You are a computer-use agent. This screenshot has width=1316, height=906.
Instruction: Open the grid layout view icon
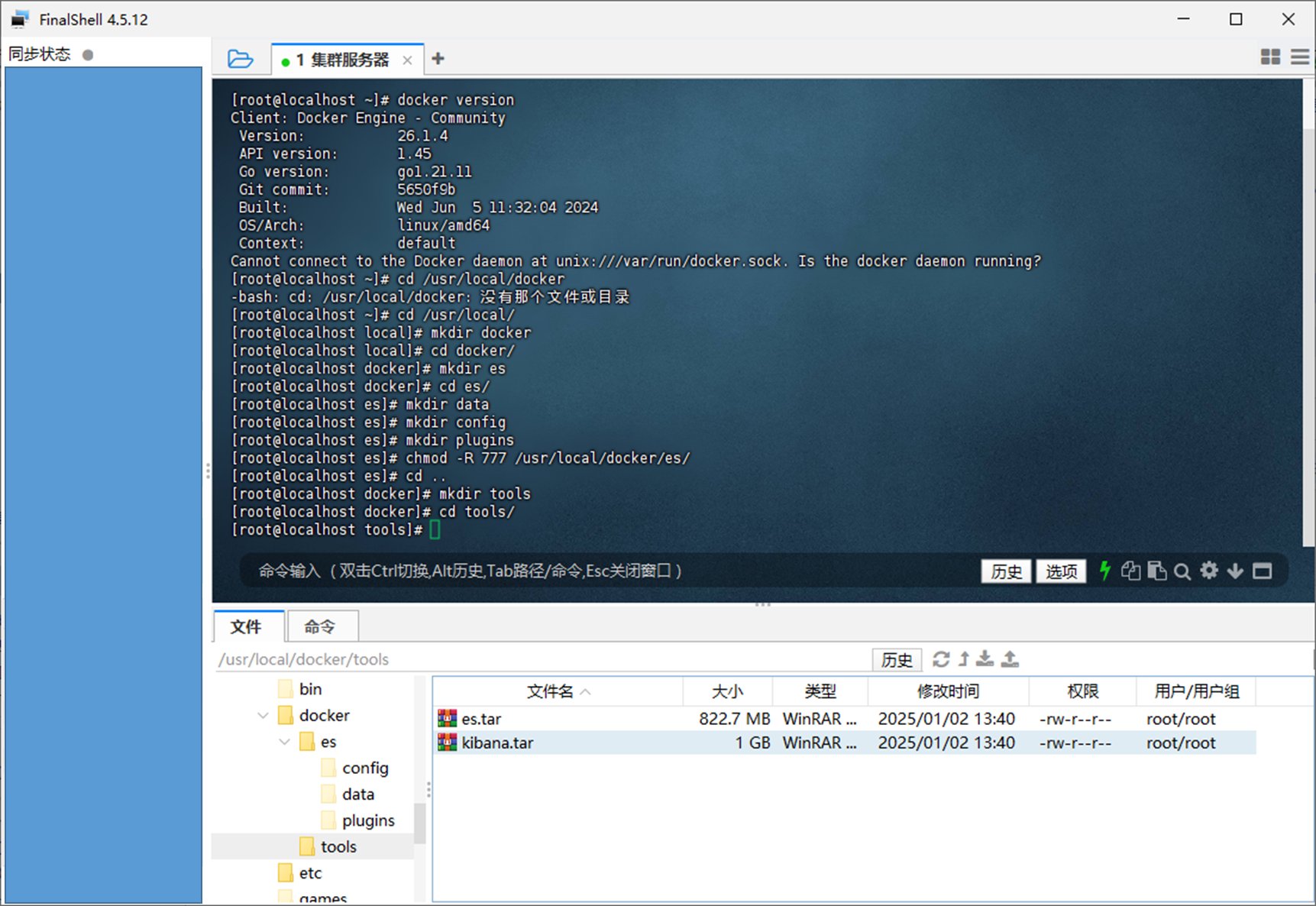(1270, 57)
